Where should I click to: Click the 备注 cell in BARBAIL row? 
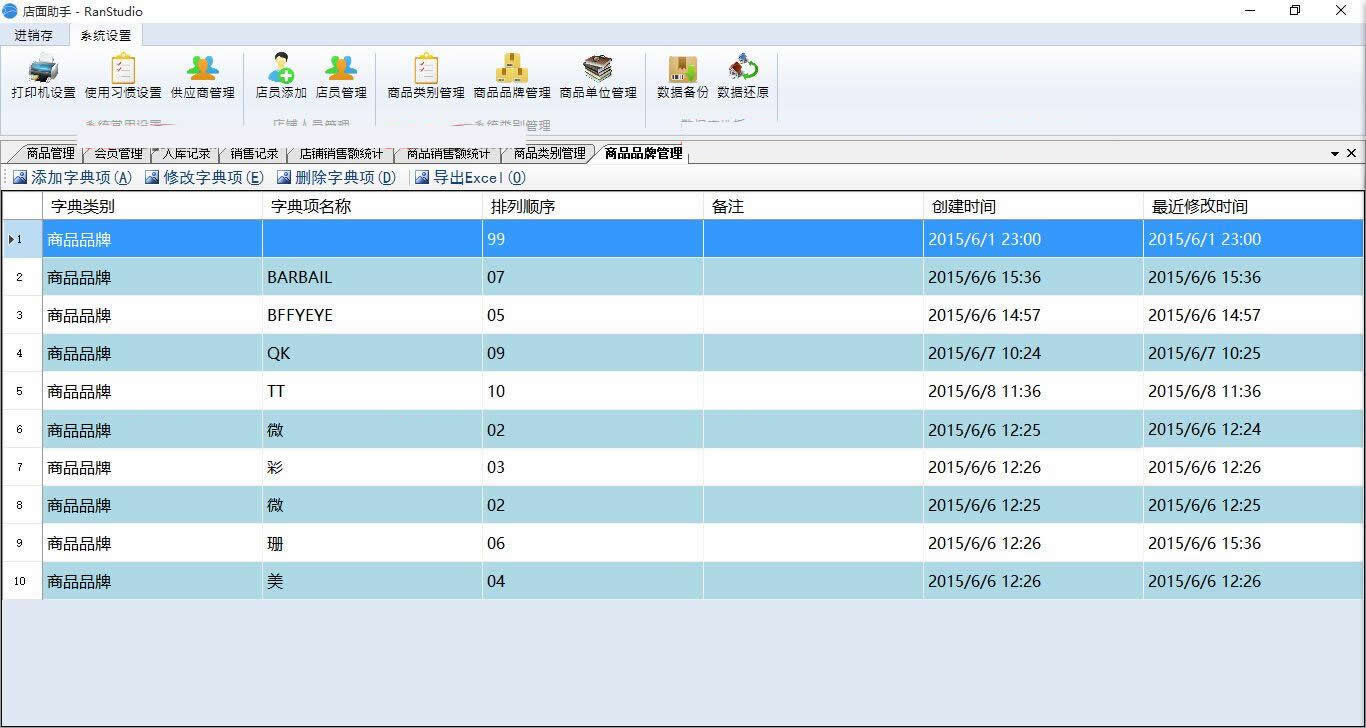(813, 277)
